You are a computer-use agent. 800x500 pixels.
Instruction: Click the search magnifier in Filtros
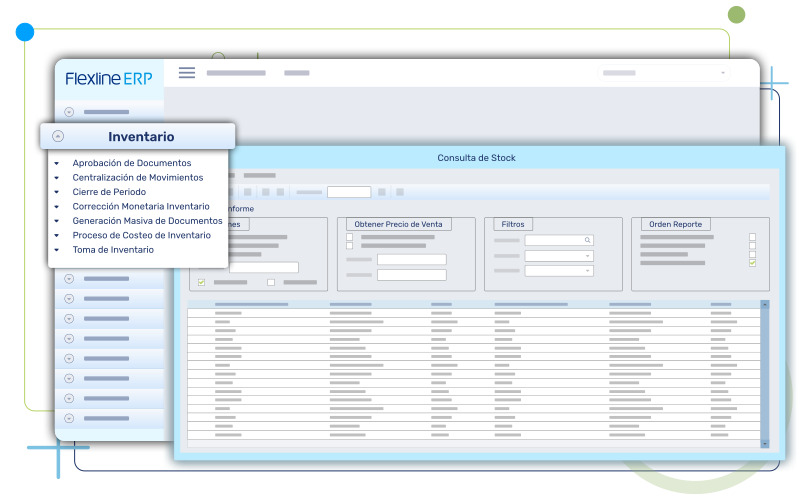588,240
